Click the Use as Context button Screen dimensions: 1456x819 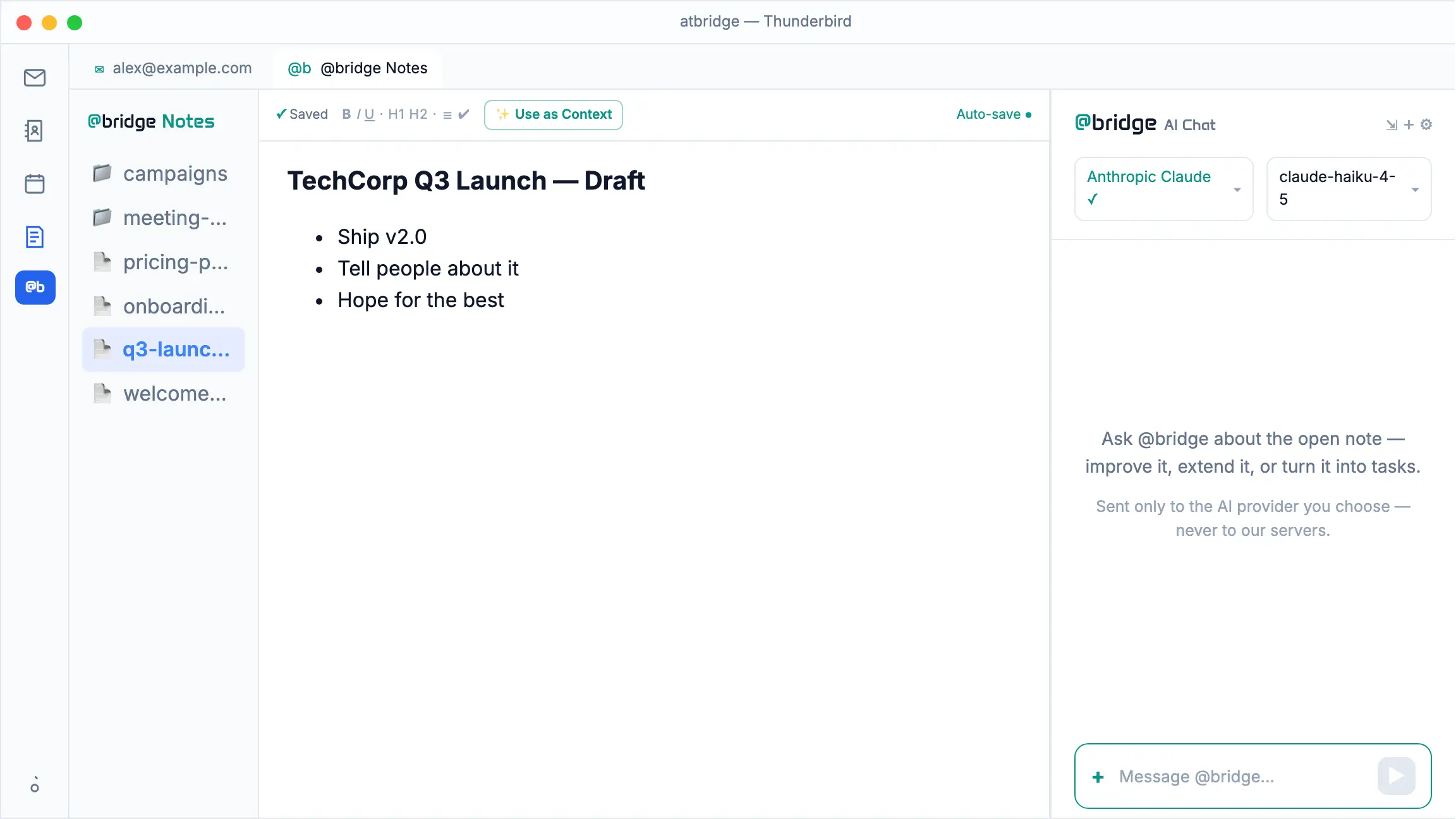pyautogui.click(x=554, y=114)
